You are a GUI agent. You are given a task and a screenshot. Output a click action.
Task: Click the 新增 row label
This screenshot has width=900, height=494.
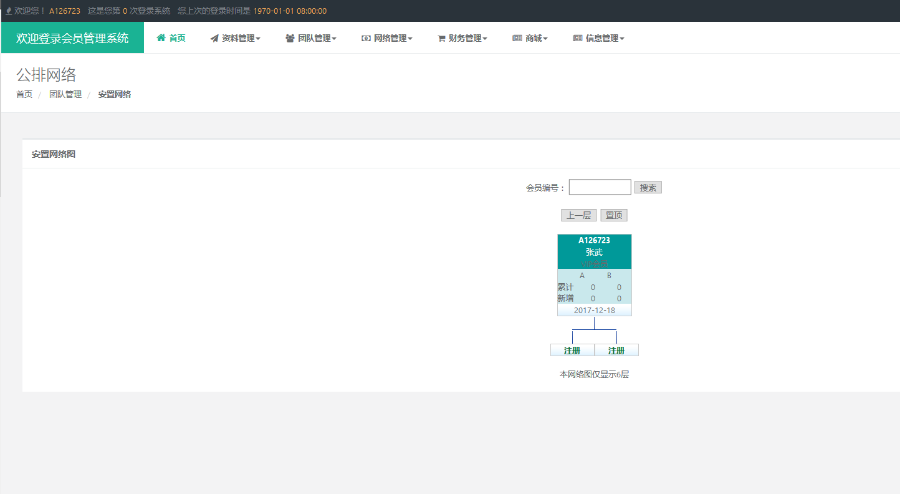[x=565, y=298]
